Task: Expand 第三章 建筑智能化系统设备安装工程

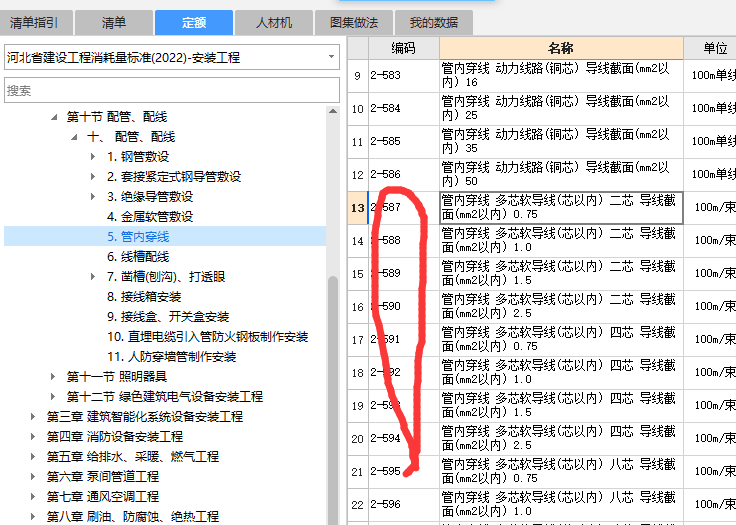Action: coord(33,417)
